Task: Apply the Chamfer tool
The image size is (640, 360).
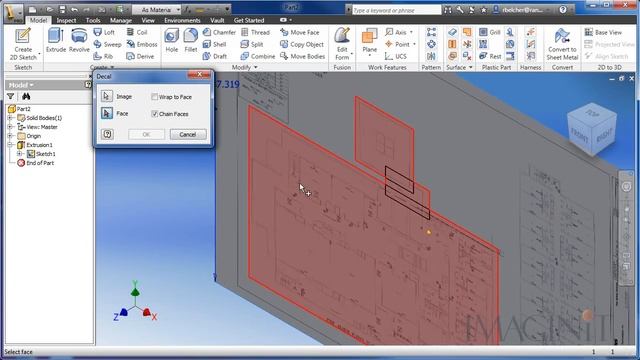Action: coord(219,32)
